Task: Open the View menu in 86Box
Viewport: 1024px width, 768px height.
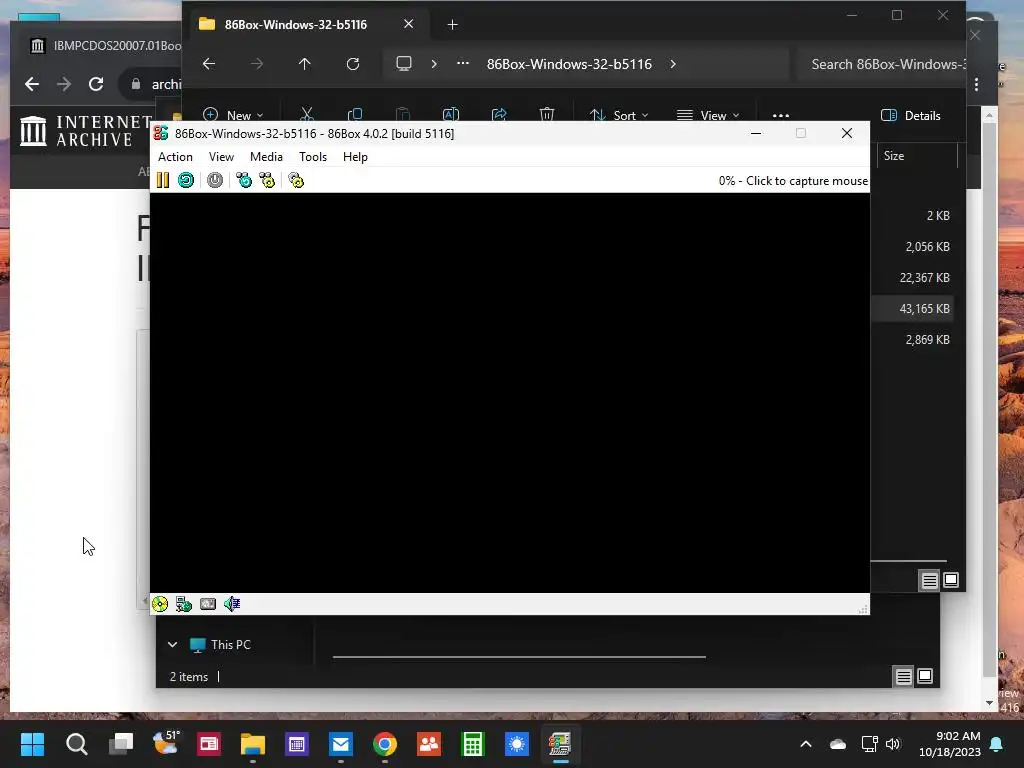Action: [221, 157]
